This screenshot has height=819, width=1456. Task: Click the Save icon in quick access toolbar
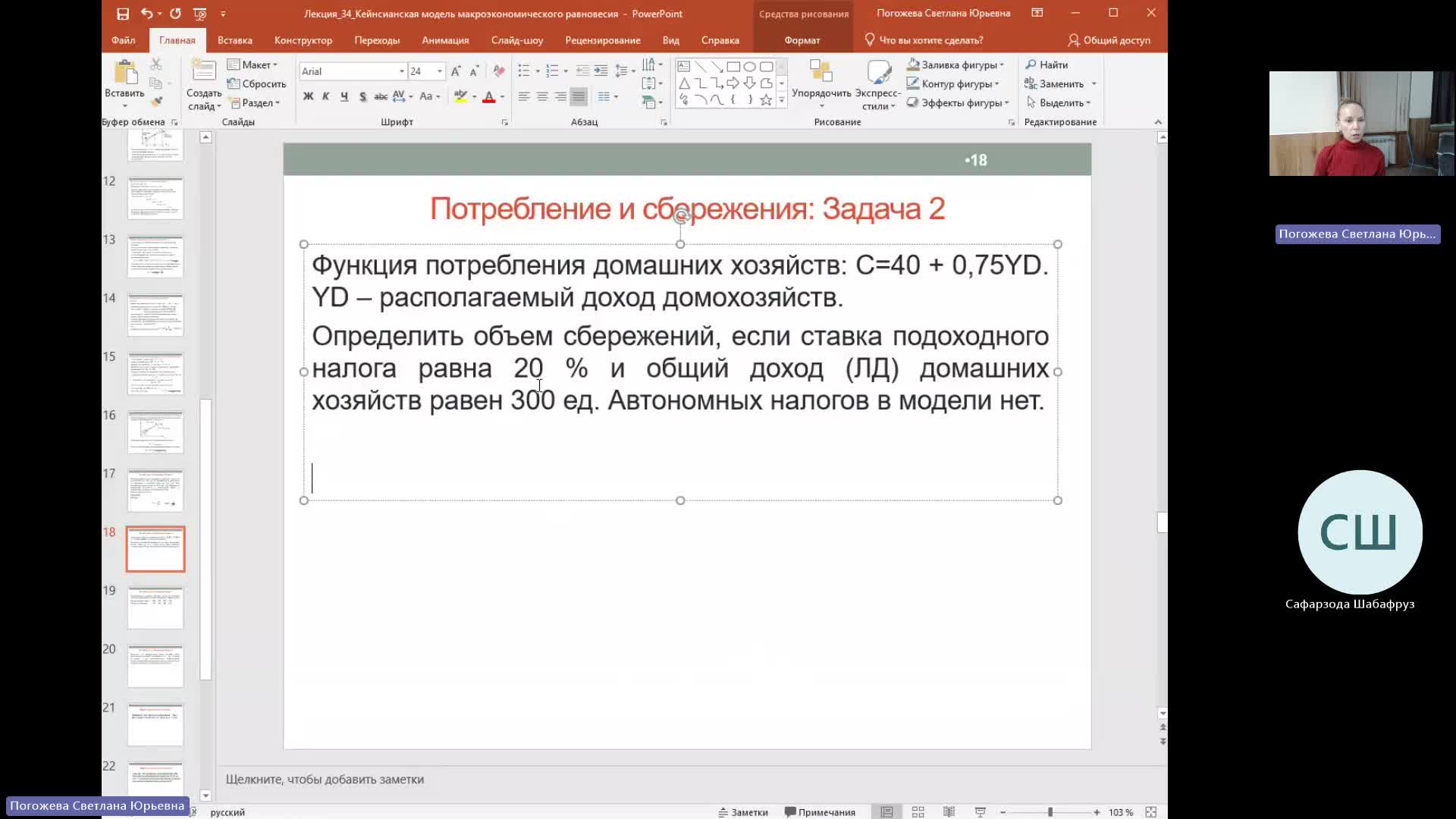[x=123, y=14]
